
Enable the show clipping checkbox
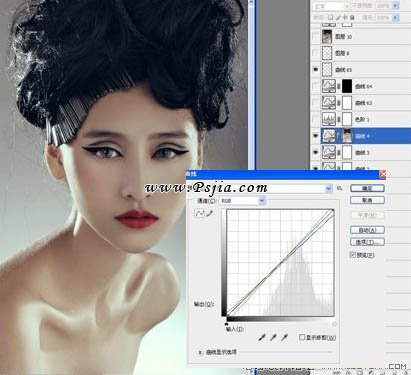coord(302,337)
